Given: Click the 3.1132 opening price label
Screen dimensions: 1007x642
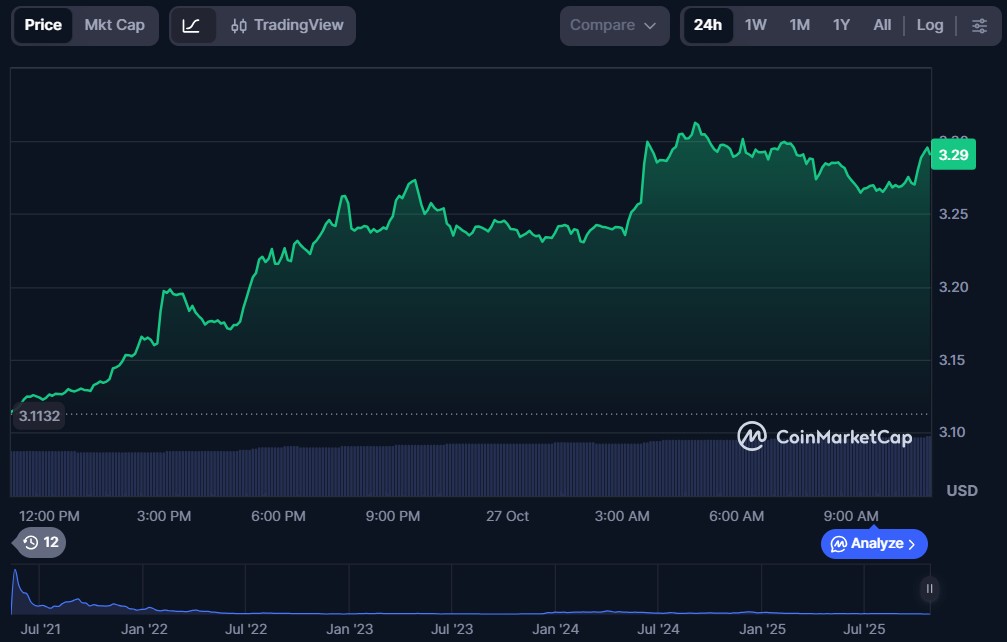Looking at the screenshot, I should (39, 416).
